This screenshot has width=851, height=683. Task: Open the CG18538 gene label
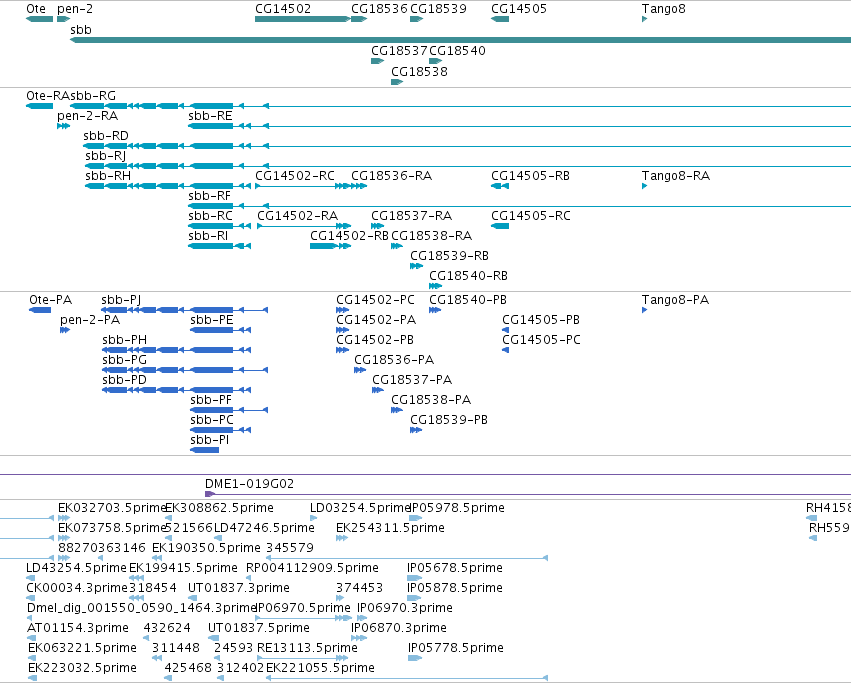click(x=420, y=72)
